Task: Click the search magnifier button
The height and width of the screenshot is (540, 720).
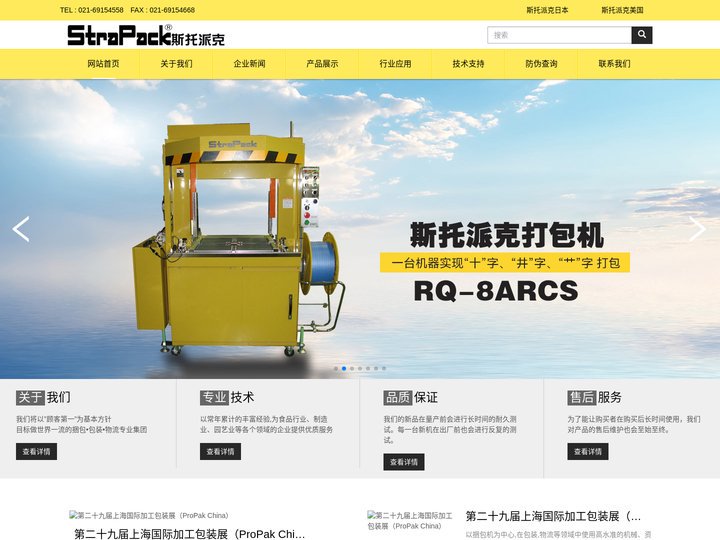Action: tap(641, 35)
